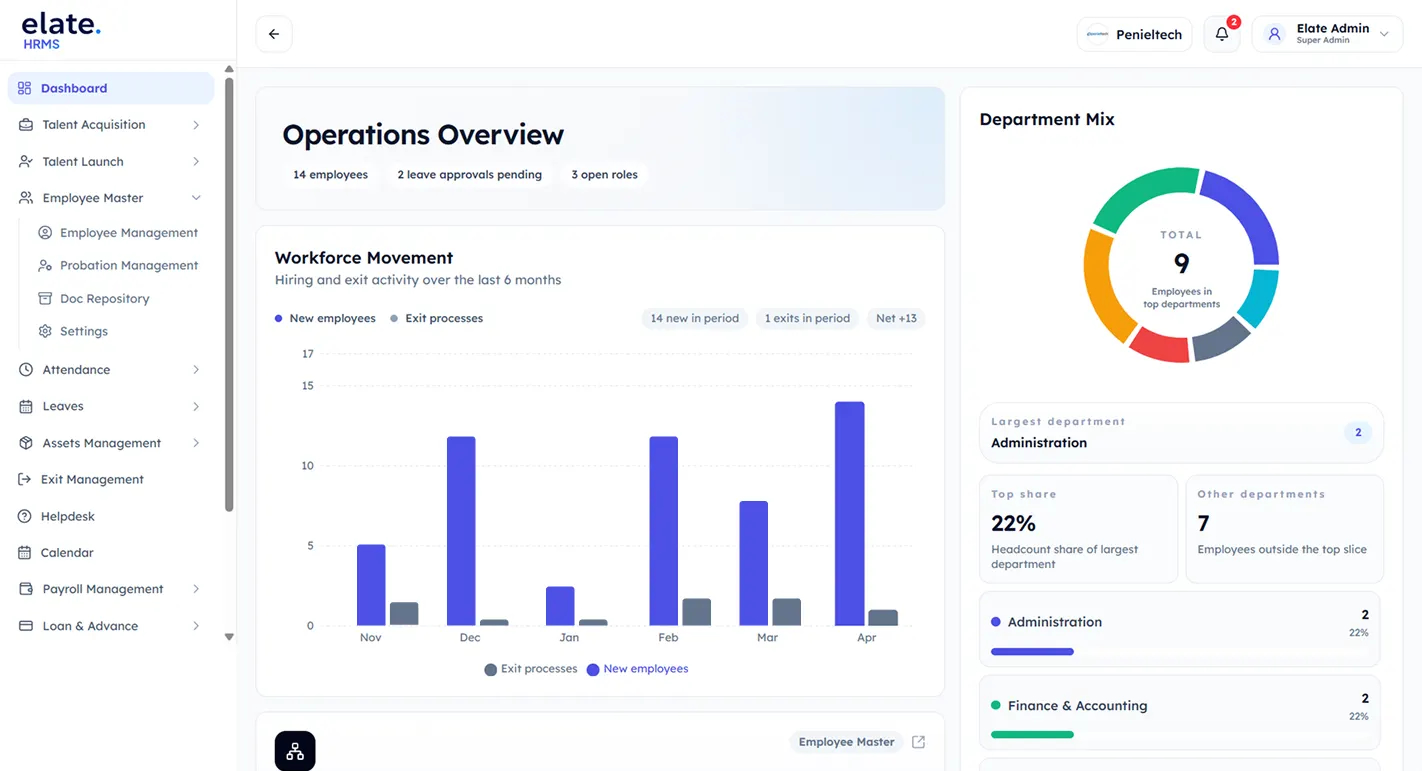Click the Net +13 chip
The image size is (1422, 771).
point(896,319)
